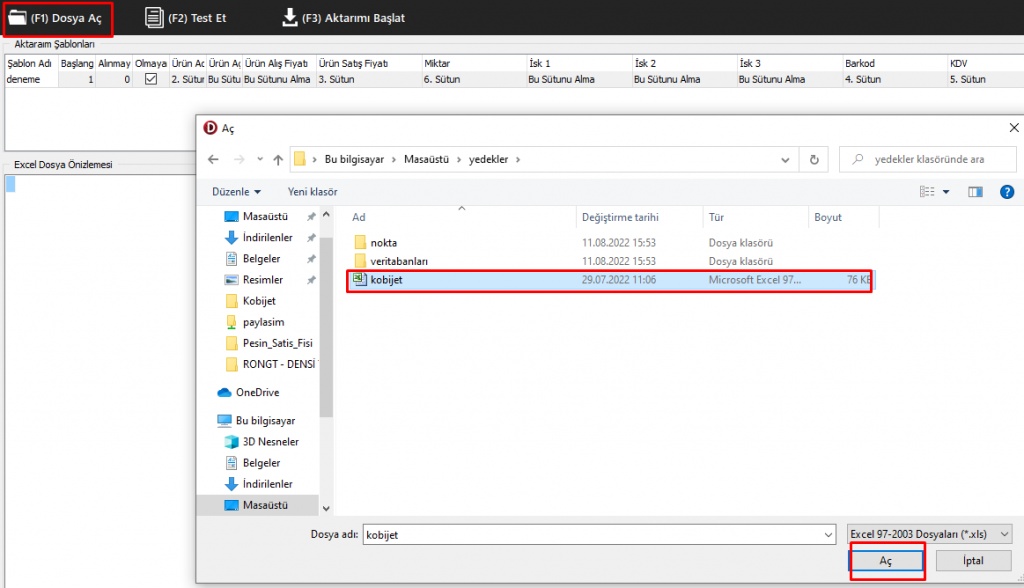Click the Ürün Satış Fiyatı column header

[x=369, y=63]
